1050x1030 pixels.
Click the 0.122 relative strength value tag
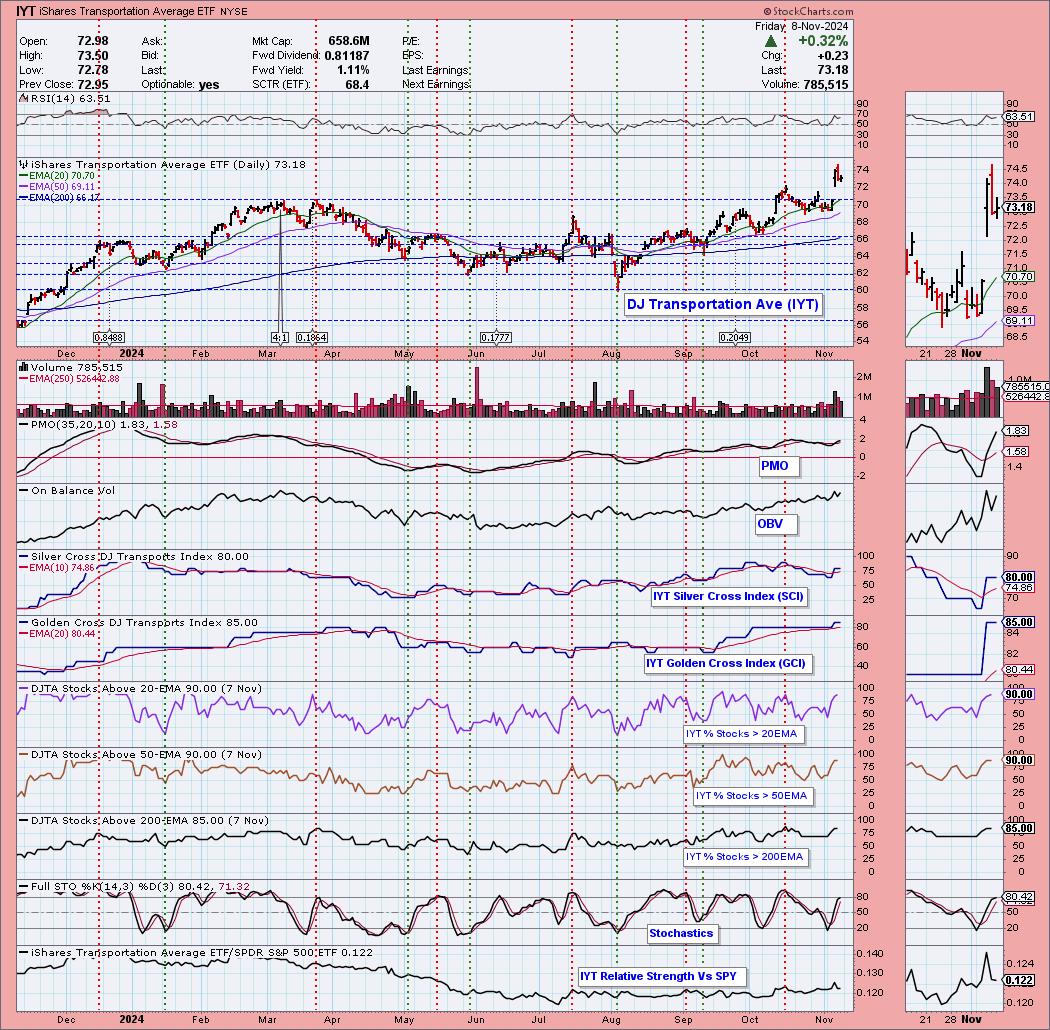click(x=1018, y=980)
